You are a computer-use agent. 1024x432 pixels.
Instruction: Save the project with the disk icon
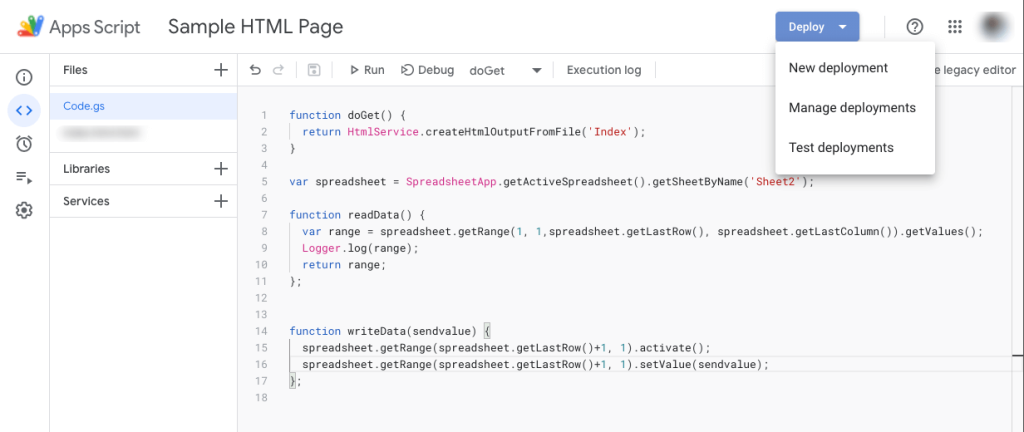coord(314,70)
